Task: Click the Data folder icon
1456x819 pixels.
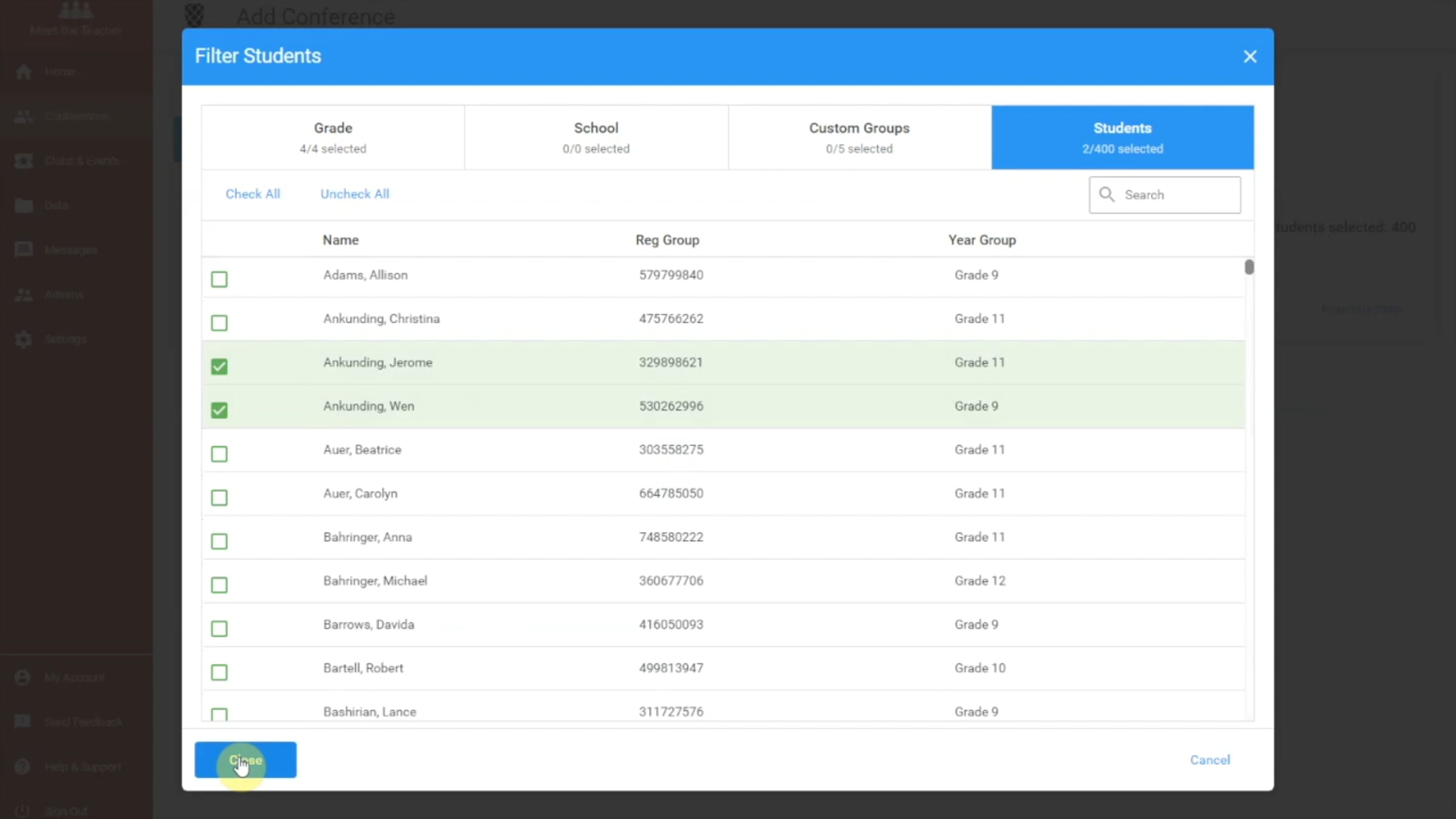Action: pos(23,206)
